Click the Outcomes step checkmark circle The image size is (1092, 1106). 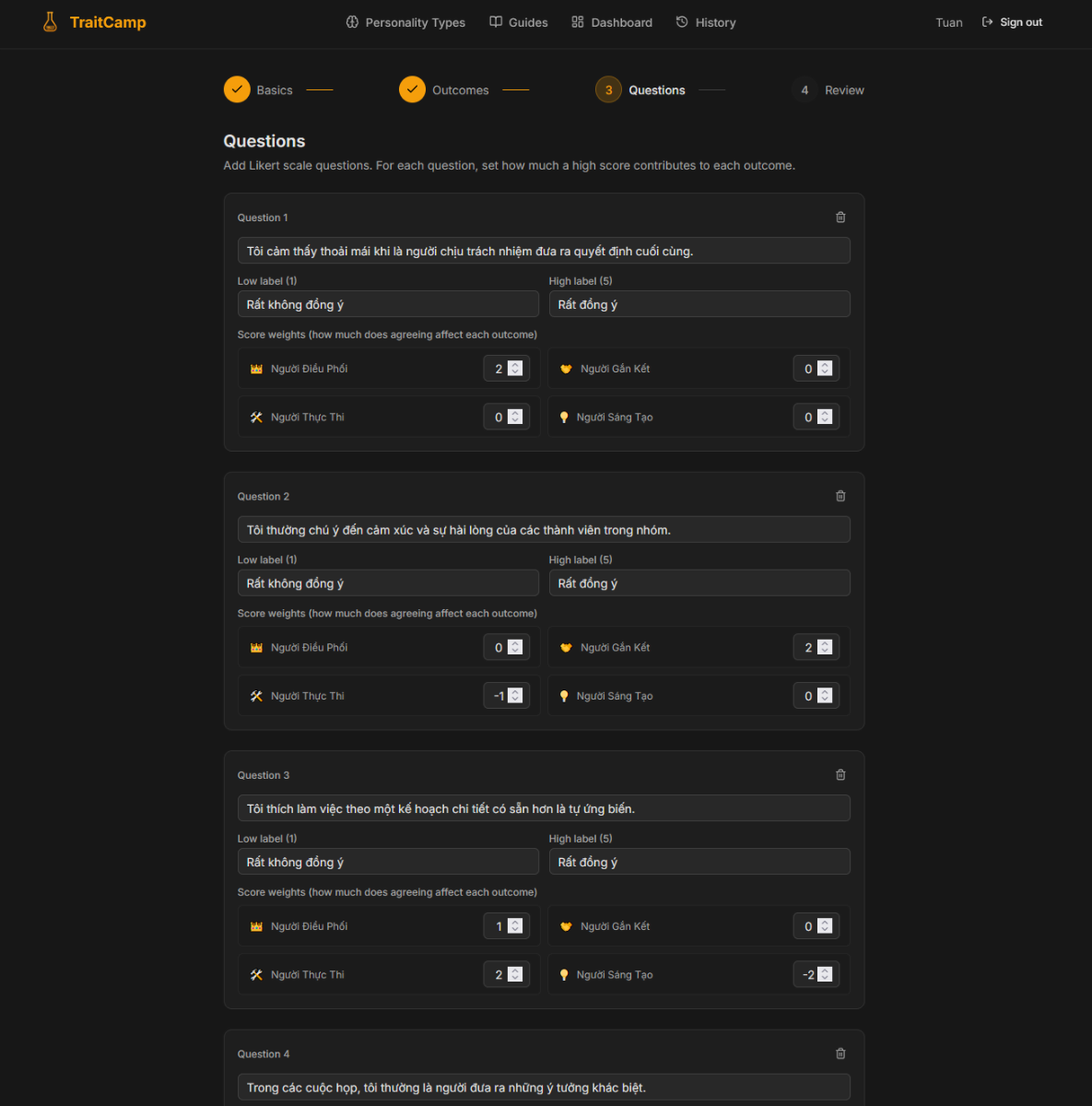click(412, 88)
